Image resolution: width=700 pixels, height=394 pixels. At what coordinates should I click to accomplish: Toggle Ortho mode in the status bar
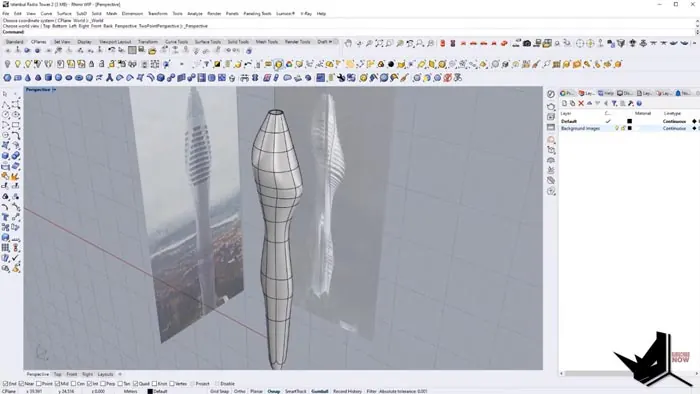(x=240, y=391)
